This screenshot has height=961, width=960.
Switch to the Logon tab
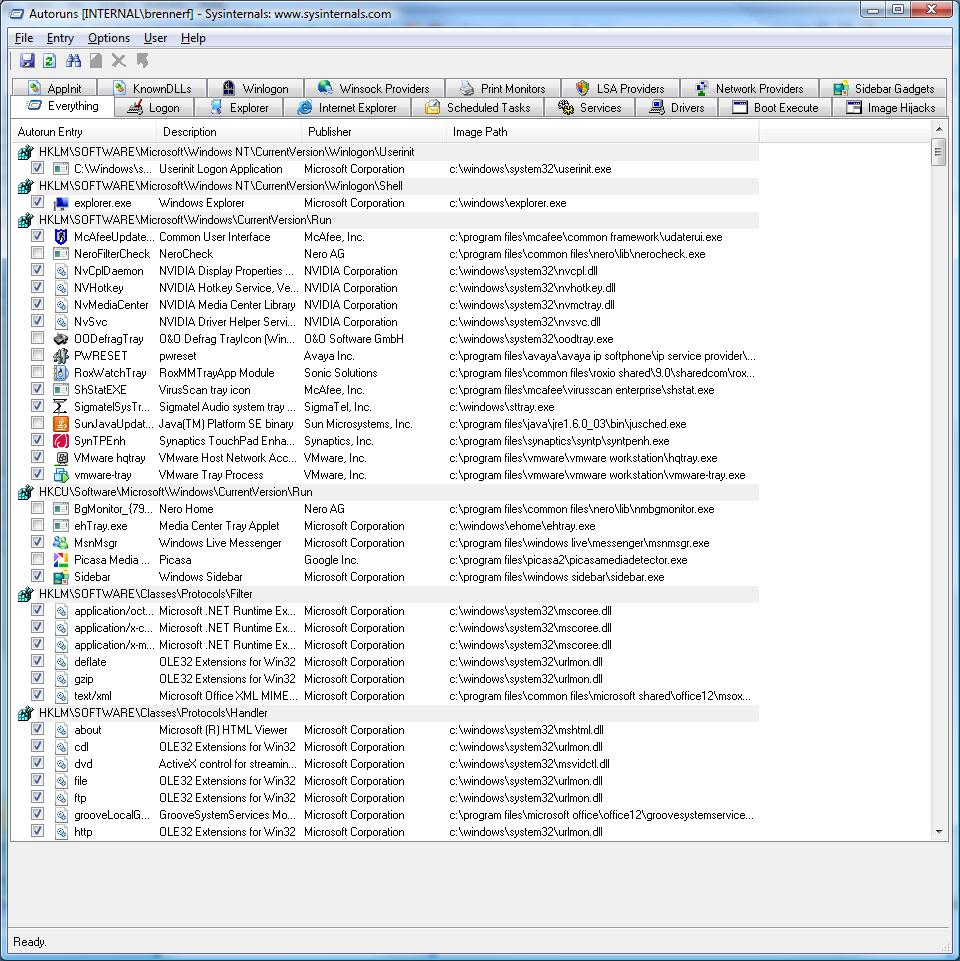click(154, 108)
